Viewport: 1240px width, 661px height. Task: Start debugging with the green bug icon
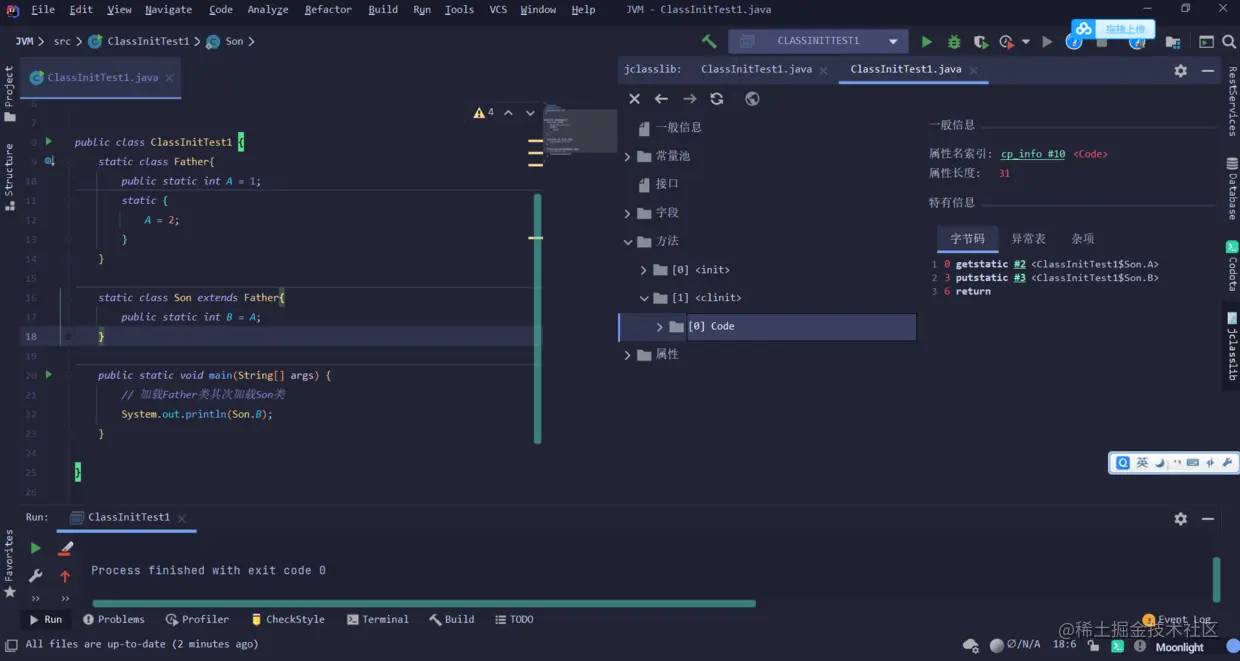pos(954,41)
